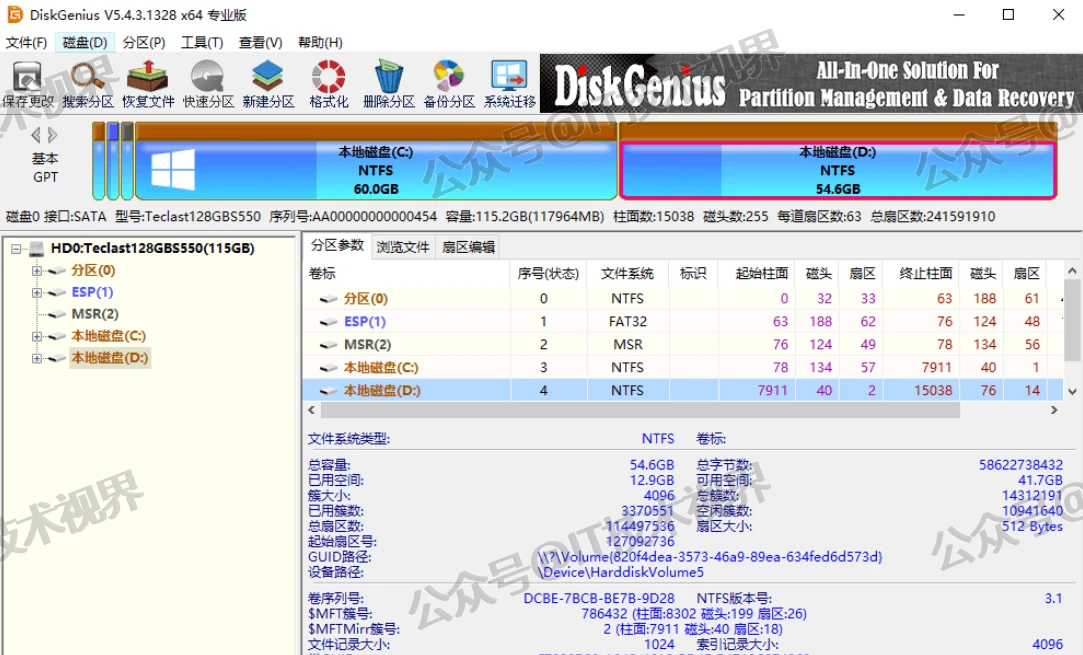Click end cylinder value 15038 in table
This screenshot has height=655, width=1083.
(x=932, y=390)
